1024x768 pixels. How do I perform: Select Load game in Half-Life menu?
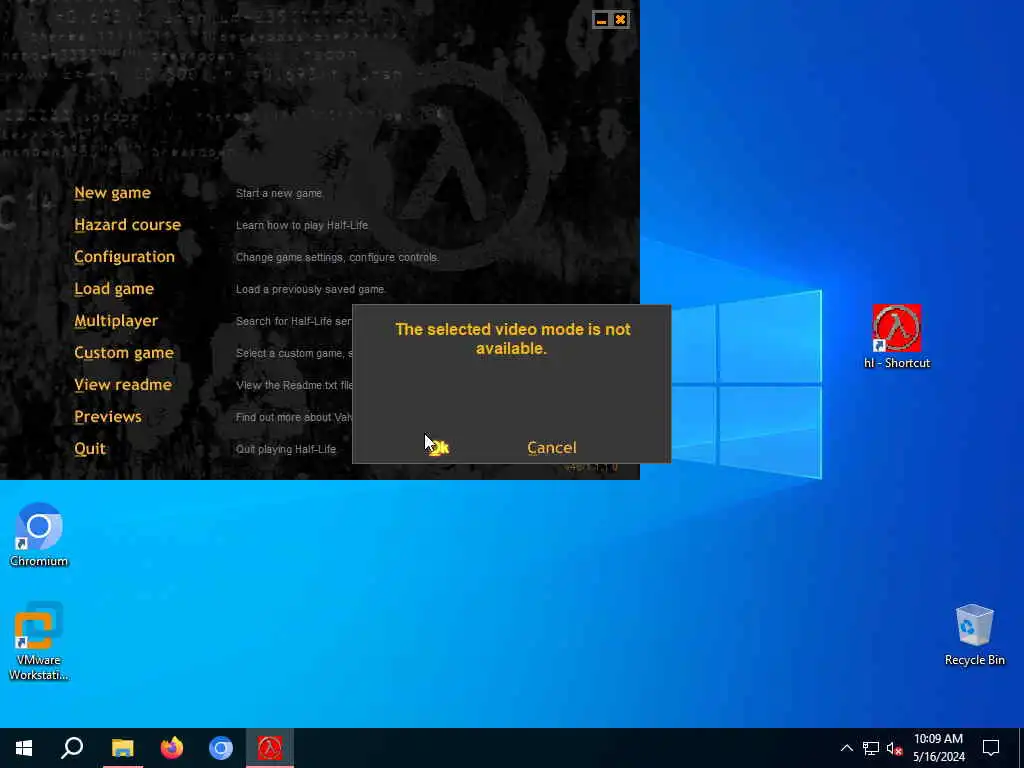114,289
